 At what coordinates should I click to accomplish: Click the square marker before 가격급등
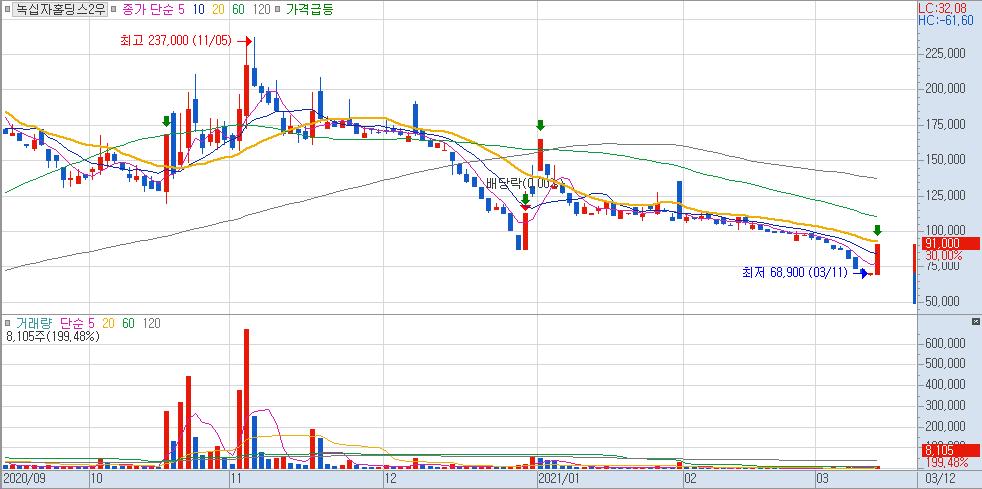click(x=277, y=9)
